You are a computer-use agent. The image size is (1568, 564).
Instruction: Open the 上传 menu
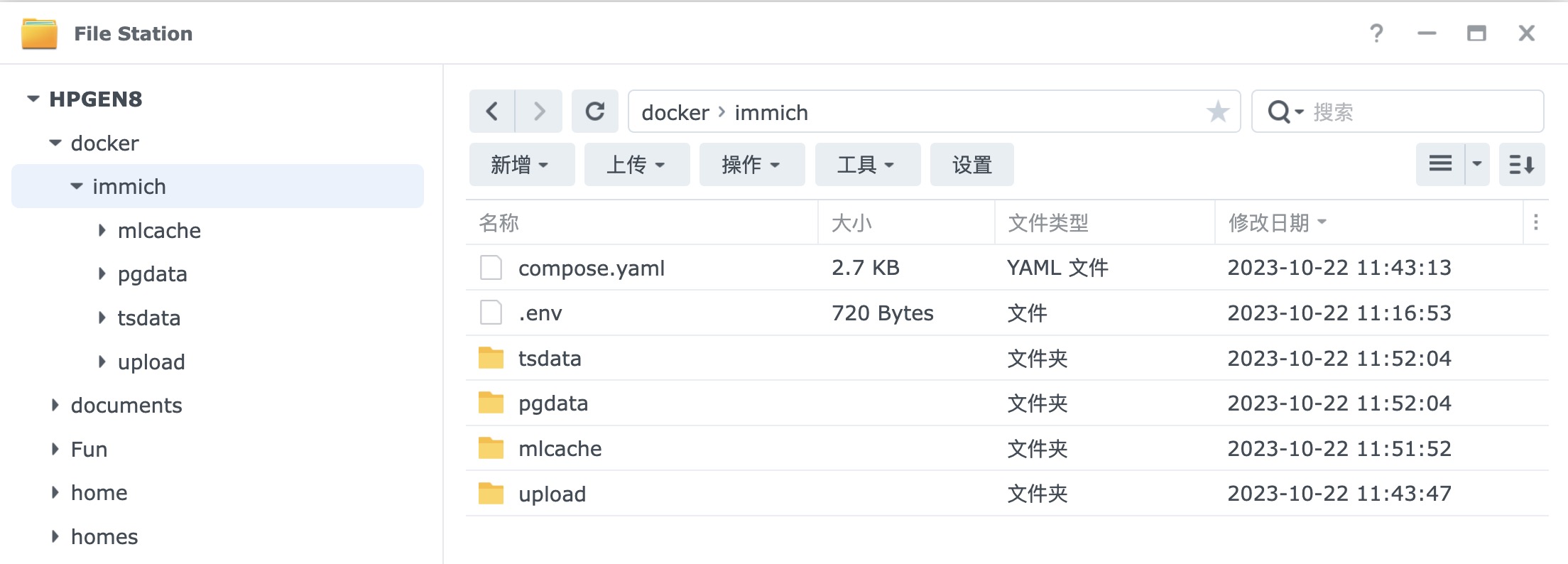(636, 165)
